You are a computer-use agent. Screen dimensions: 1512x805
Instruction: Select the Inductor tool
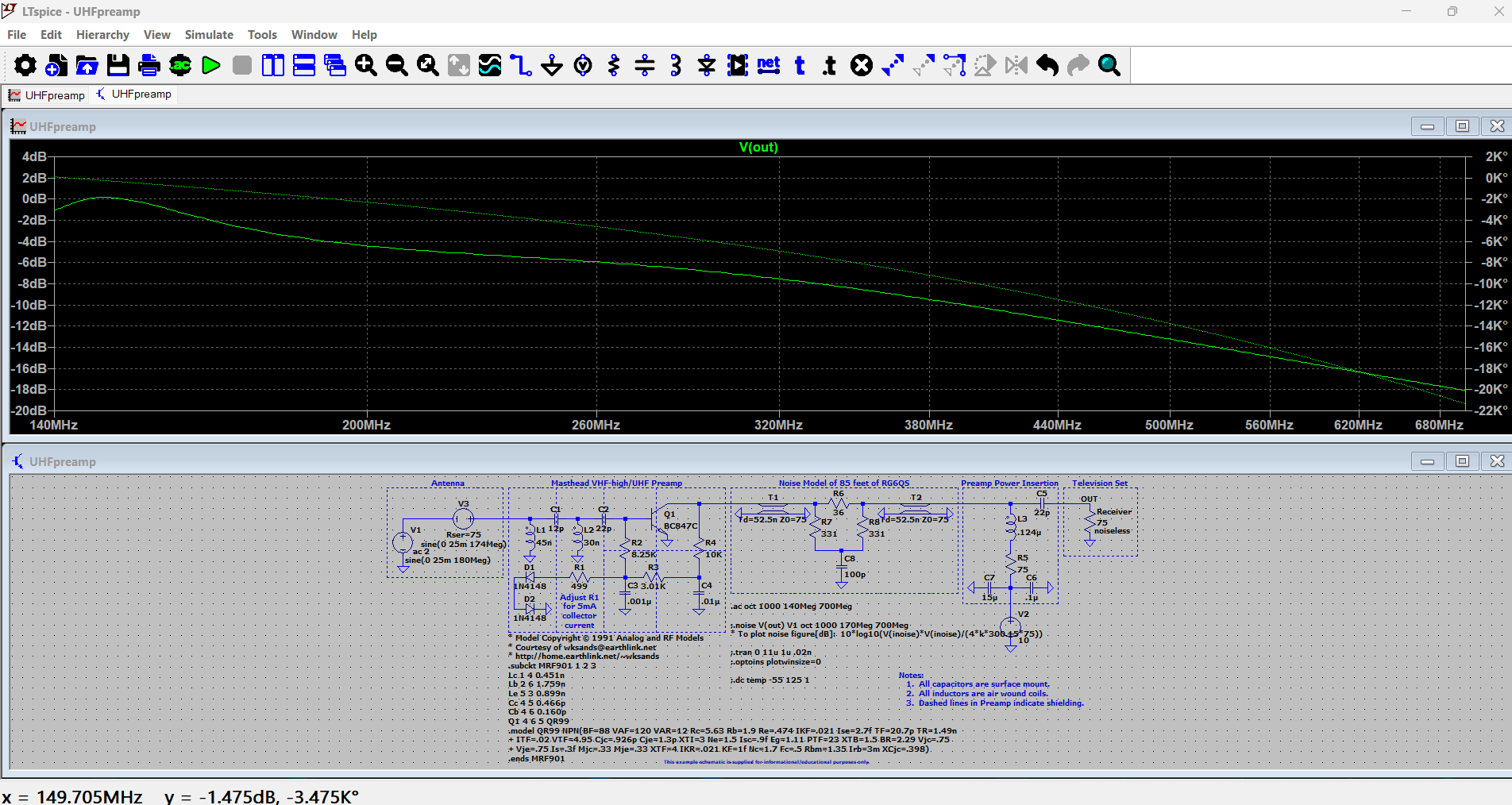point(676,65)
